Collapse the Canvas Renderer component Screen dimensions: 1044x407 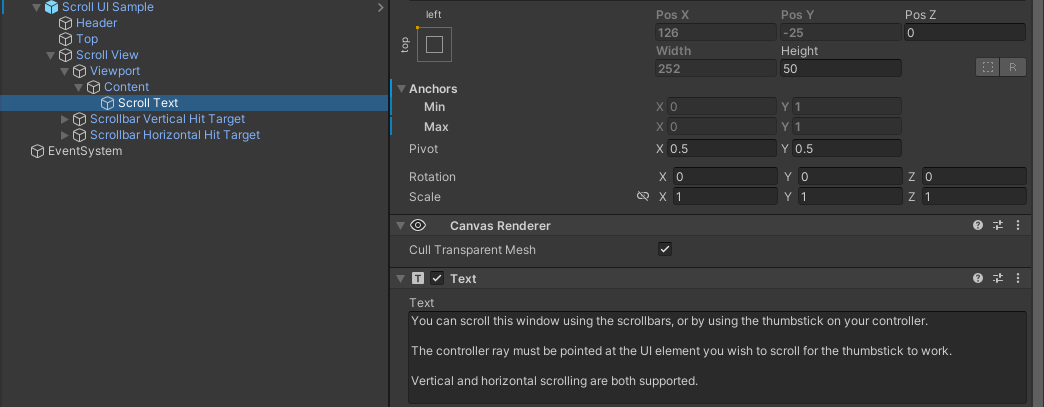tap(401, 226)
